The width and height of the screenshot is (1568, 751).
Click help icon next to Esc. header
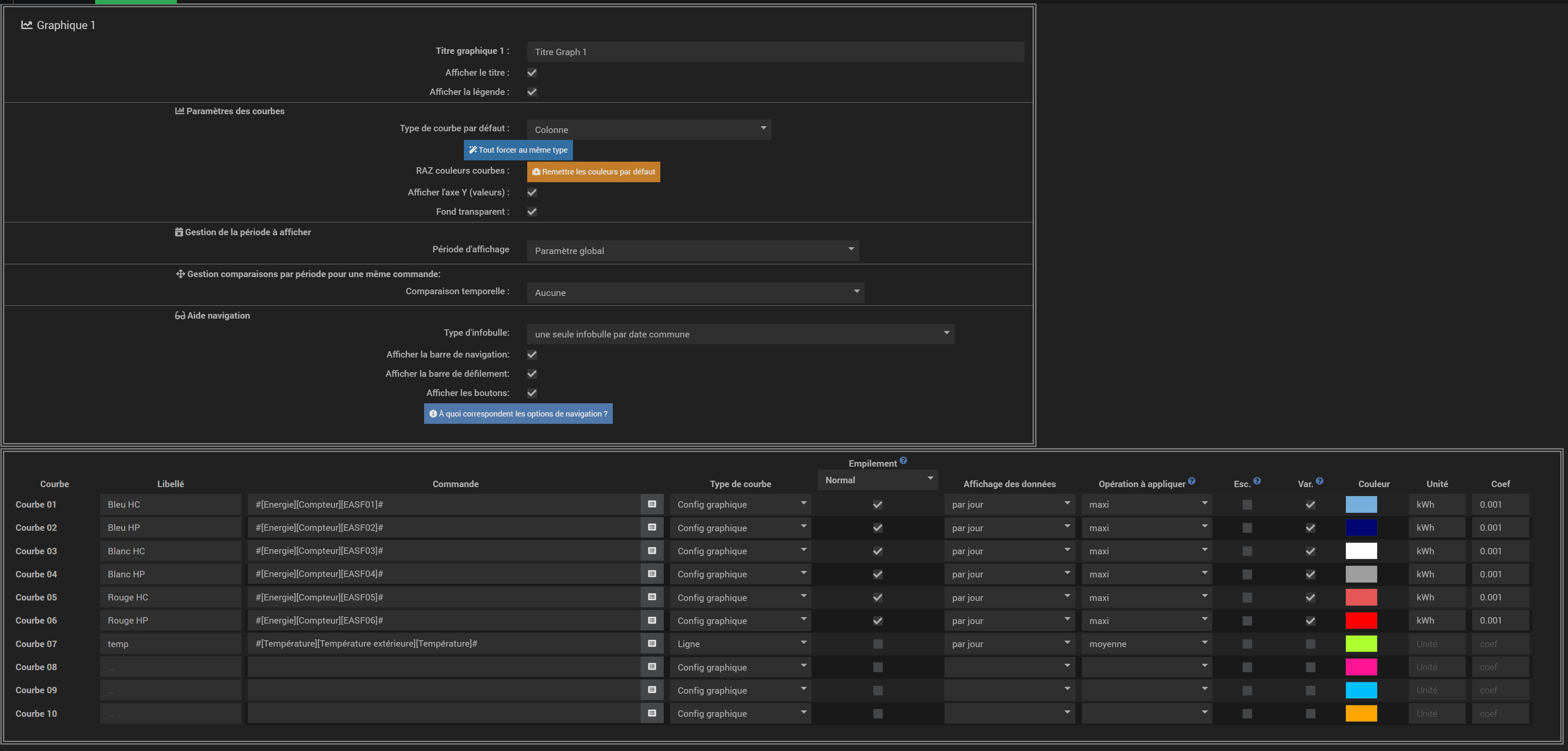click(1257, 481)
